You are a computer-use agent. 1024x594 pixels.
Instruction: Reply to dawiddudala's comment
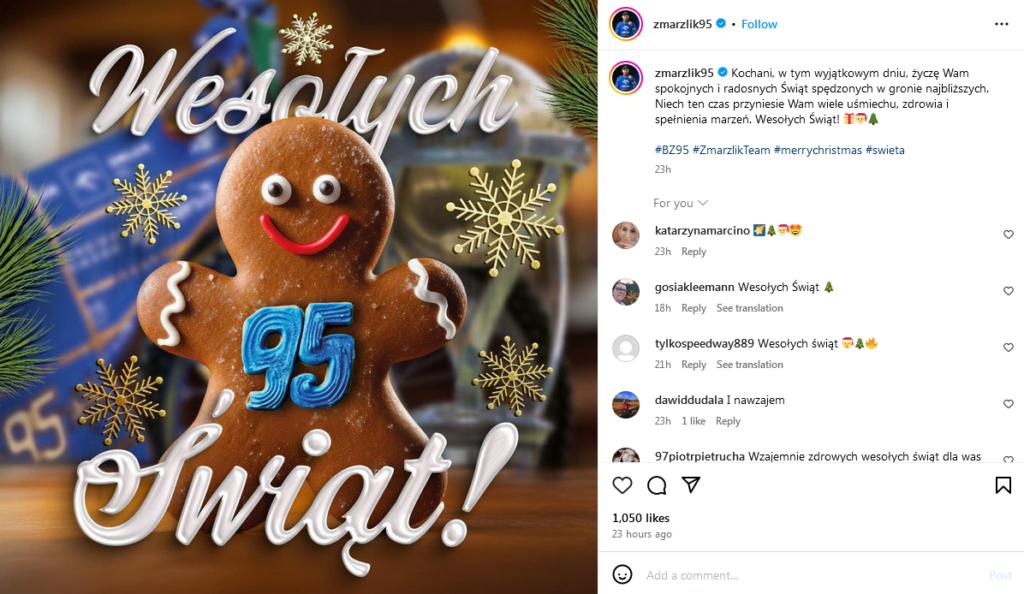[728, 422]
